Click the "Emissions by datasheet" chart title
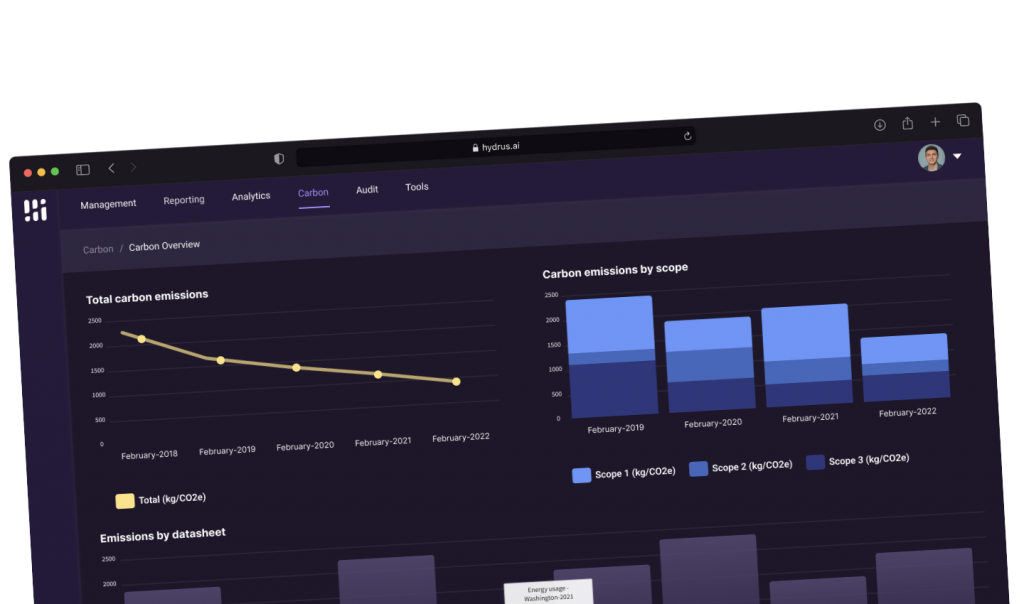 pos(163,535)
